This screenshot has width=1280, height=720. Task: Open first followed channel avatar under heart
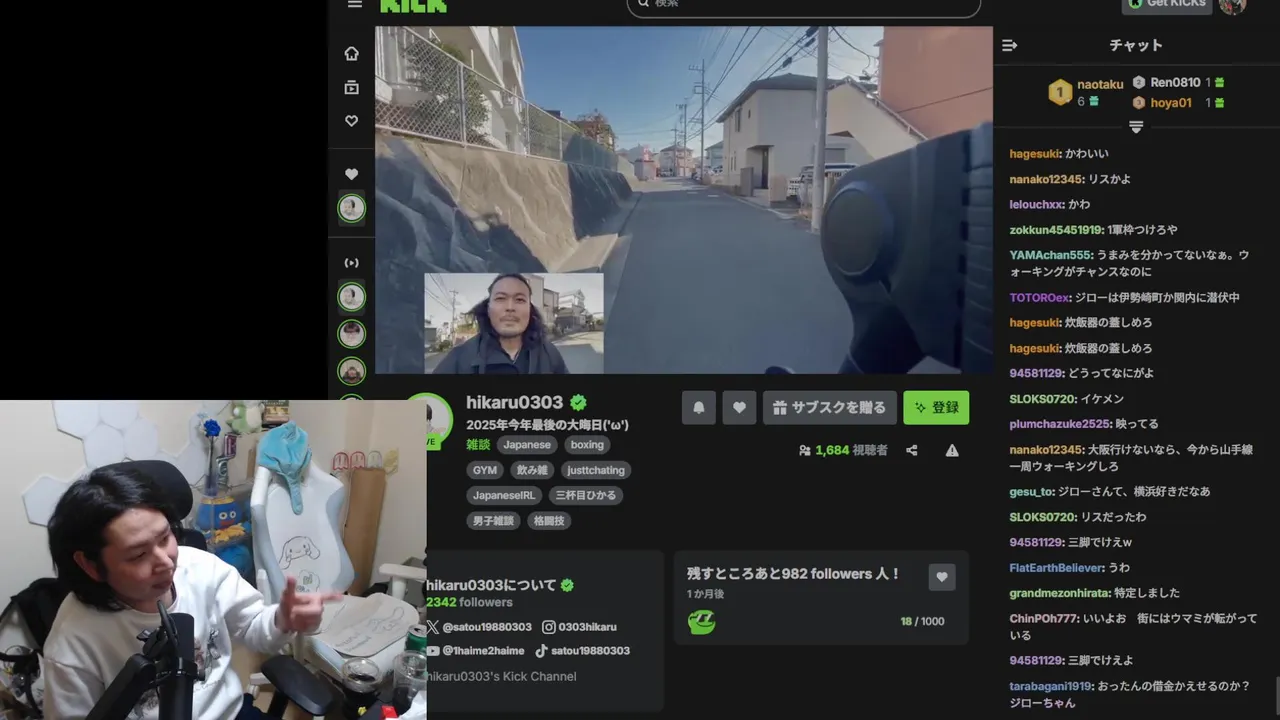351,208
